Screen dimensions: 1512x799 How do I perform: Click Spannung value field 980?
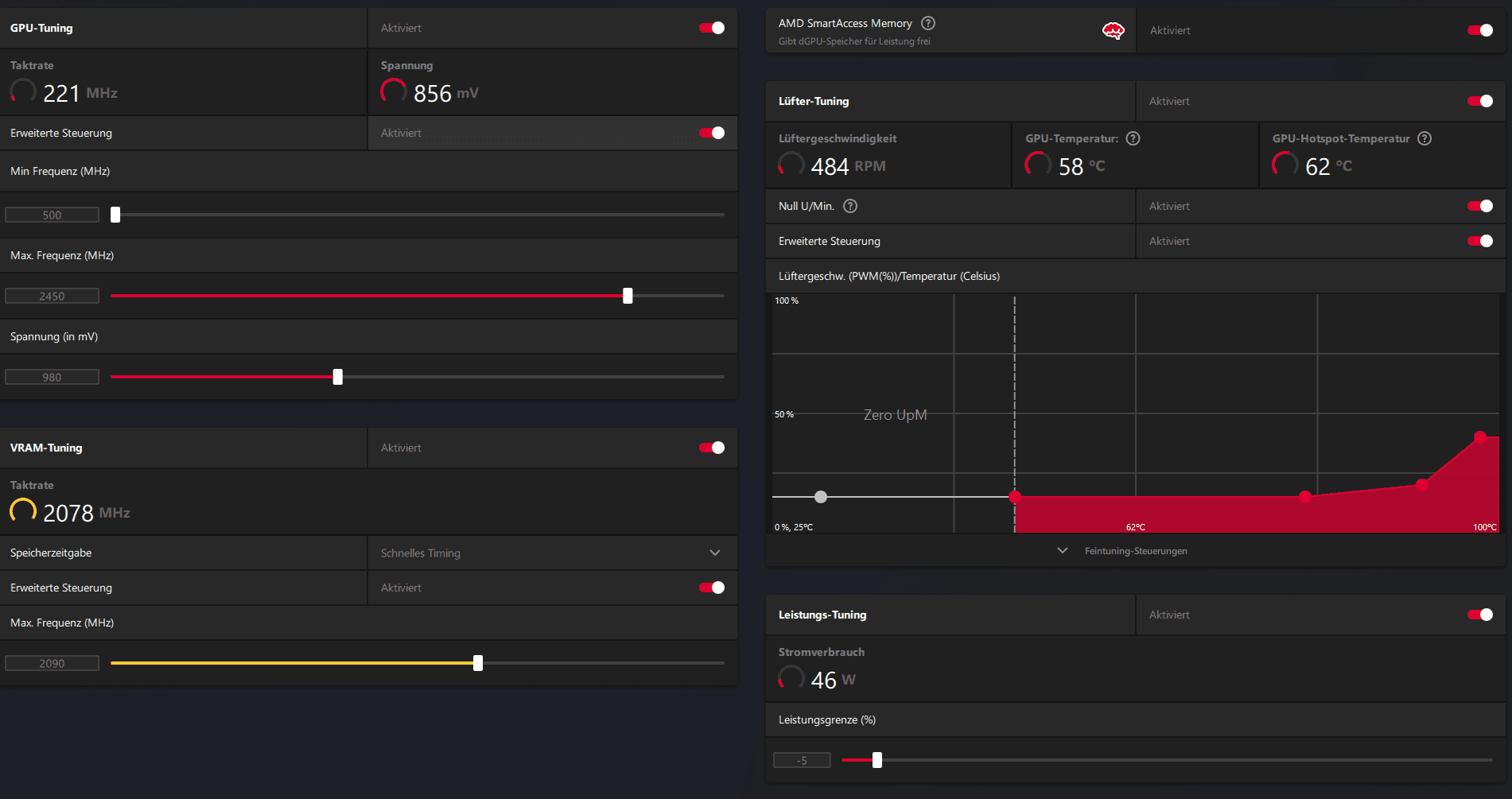52,377
